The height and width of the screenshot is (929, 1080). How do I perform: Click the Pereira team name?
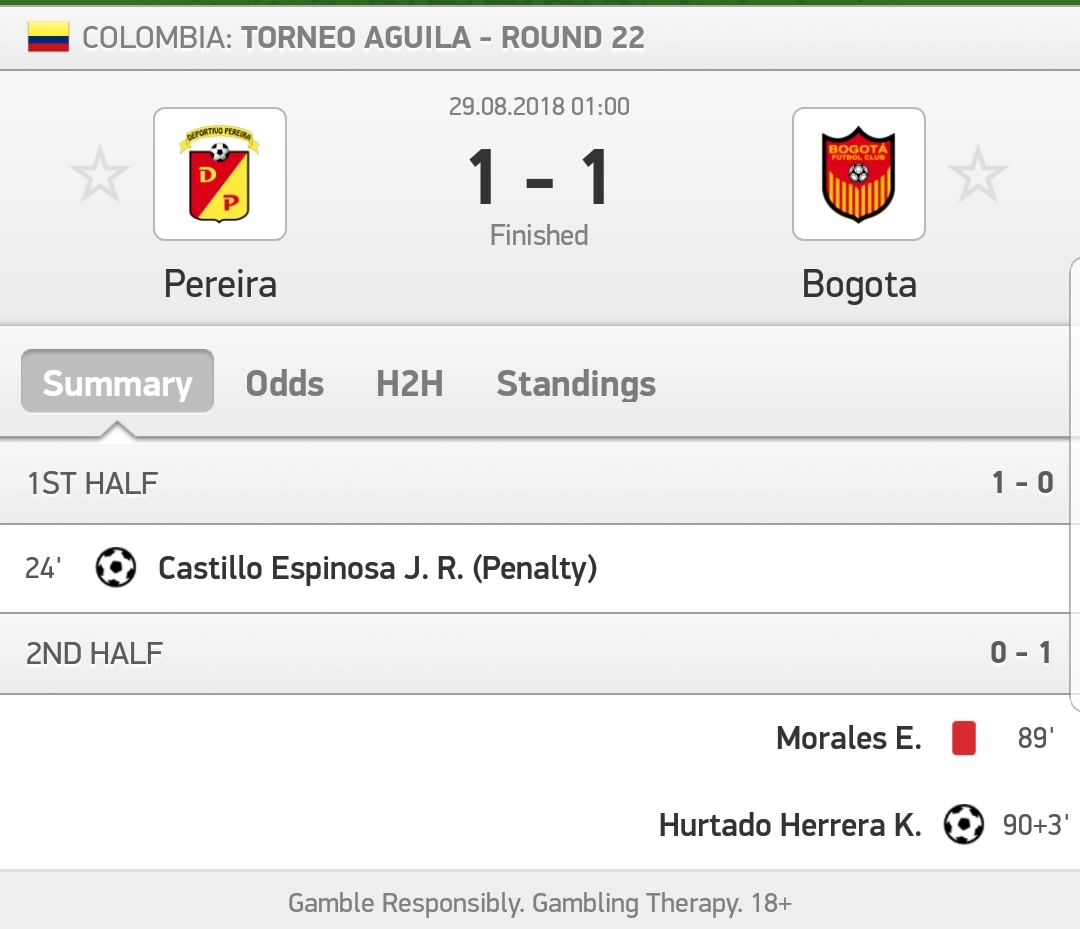coord(220,284)
